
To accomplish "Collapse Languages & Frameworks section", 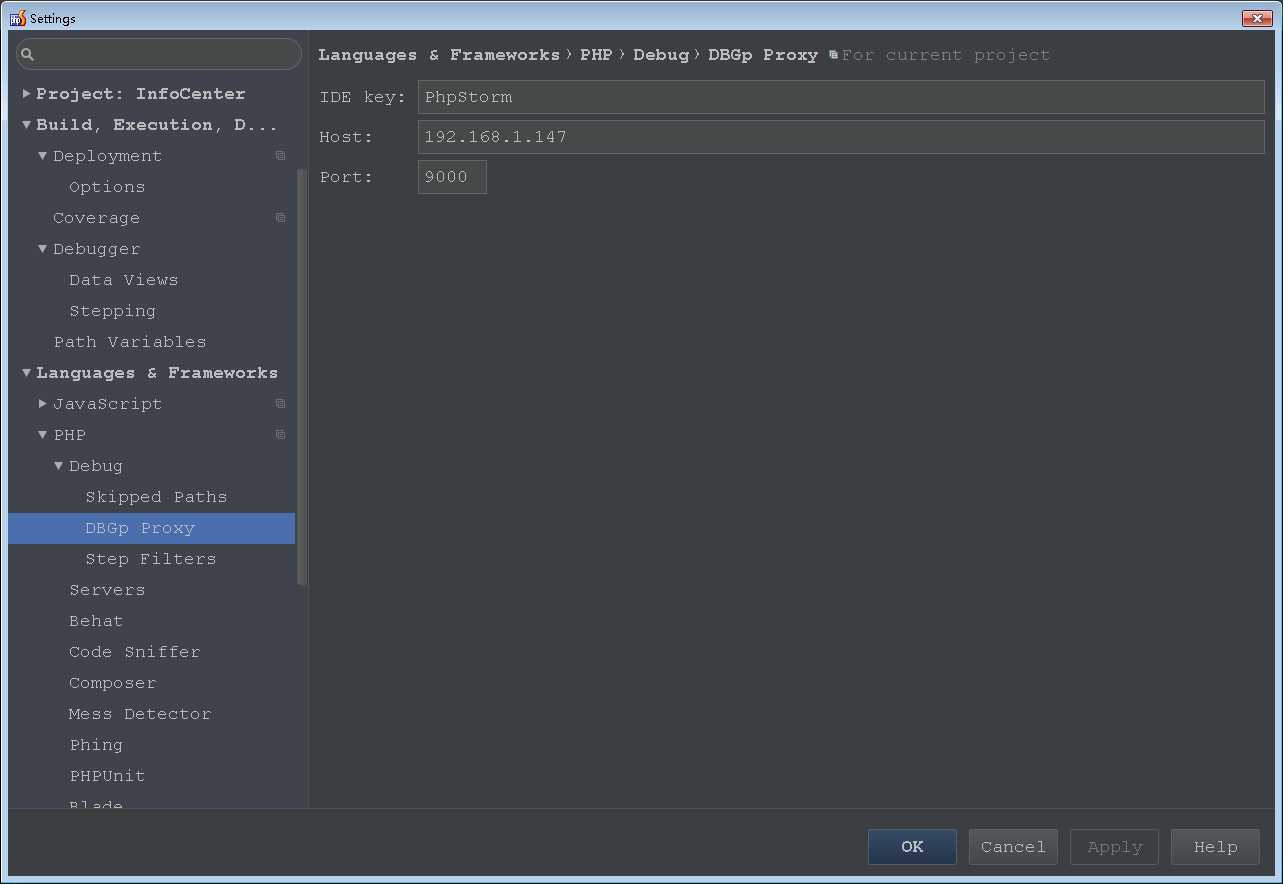I will point(26,373).
